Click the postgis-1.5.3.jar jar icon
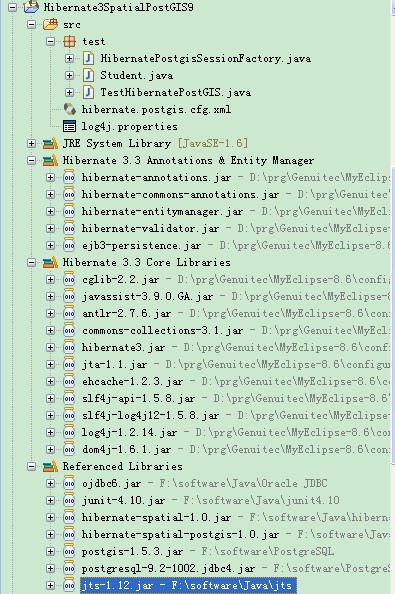Screen dimensions: 395x594 [x=69, y=551]
